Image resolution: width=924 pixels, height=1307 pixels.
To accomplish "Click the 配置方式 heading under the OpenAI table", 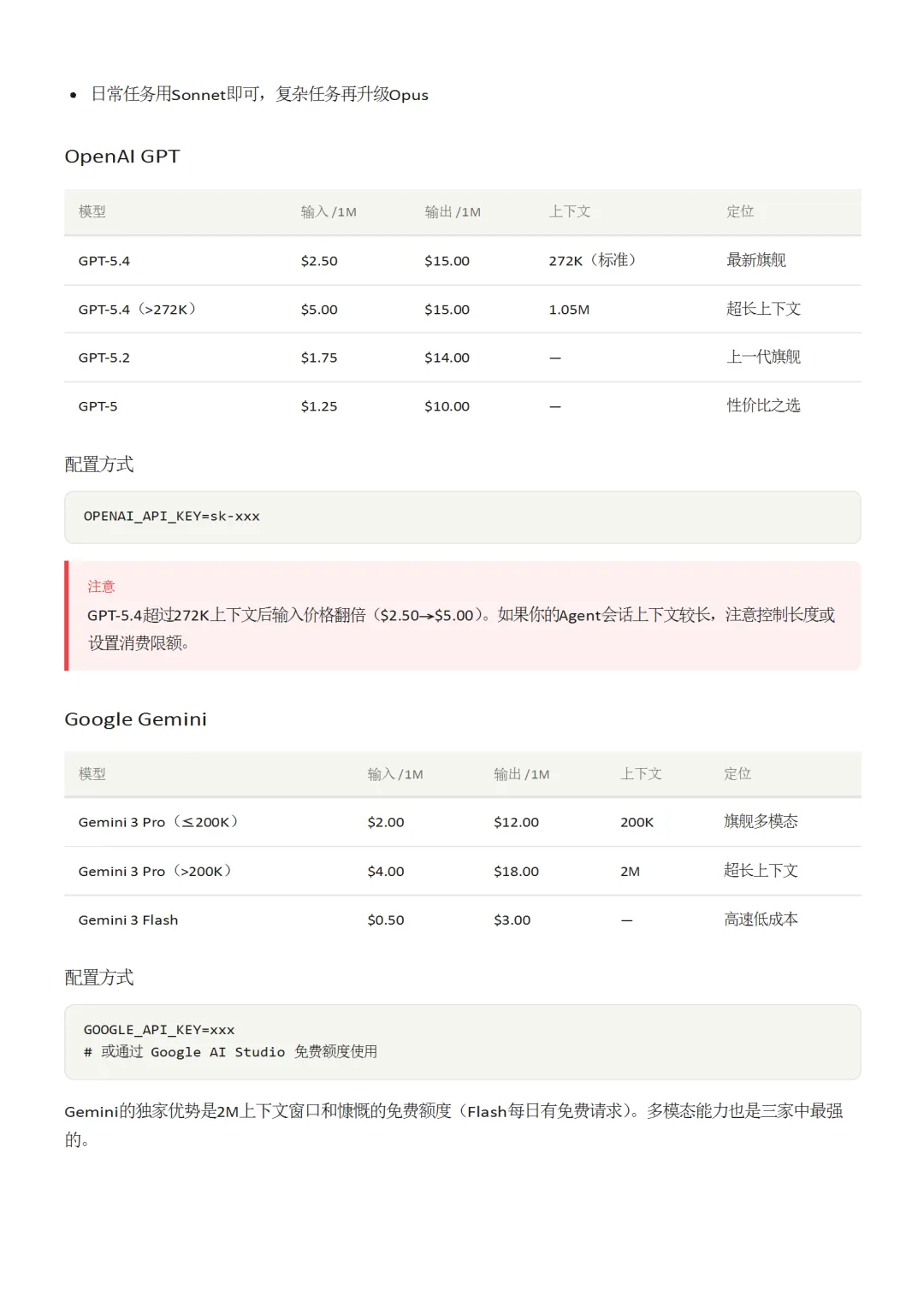I will tap(99, 464).
